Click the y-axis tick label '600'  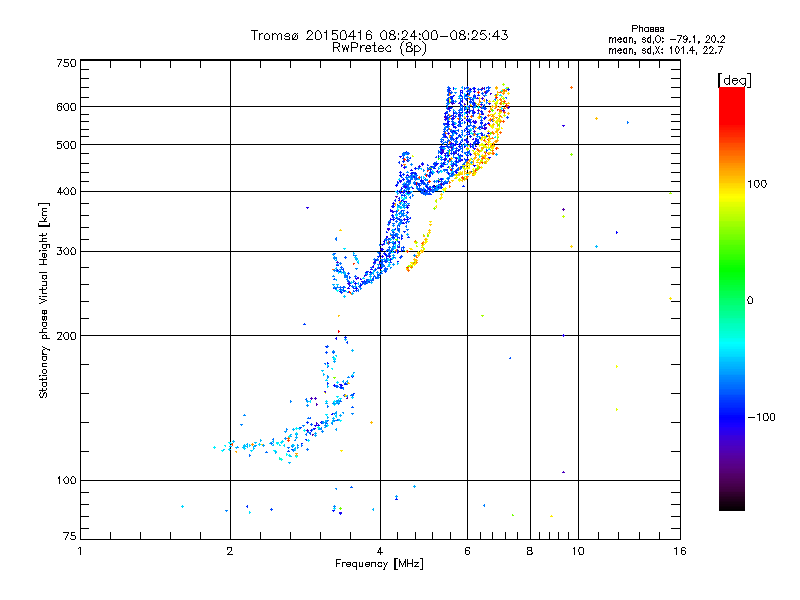66,107
